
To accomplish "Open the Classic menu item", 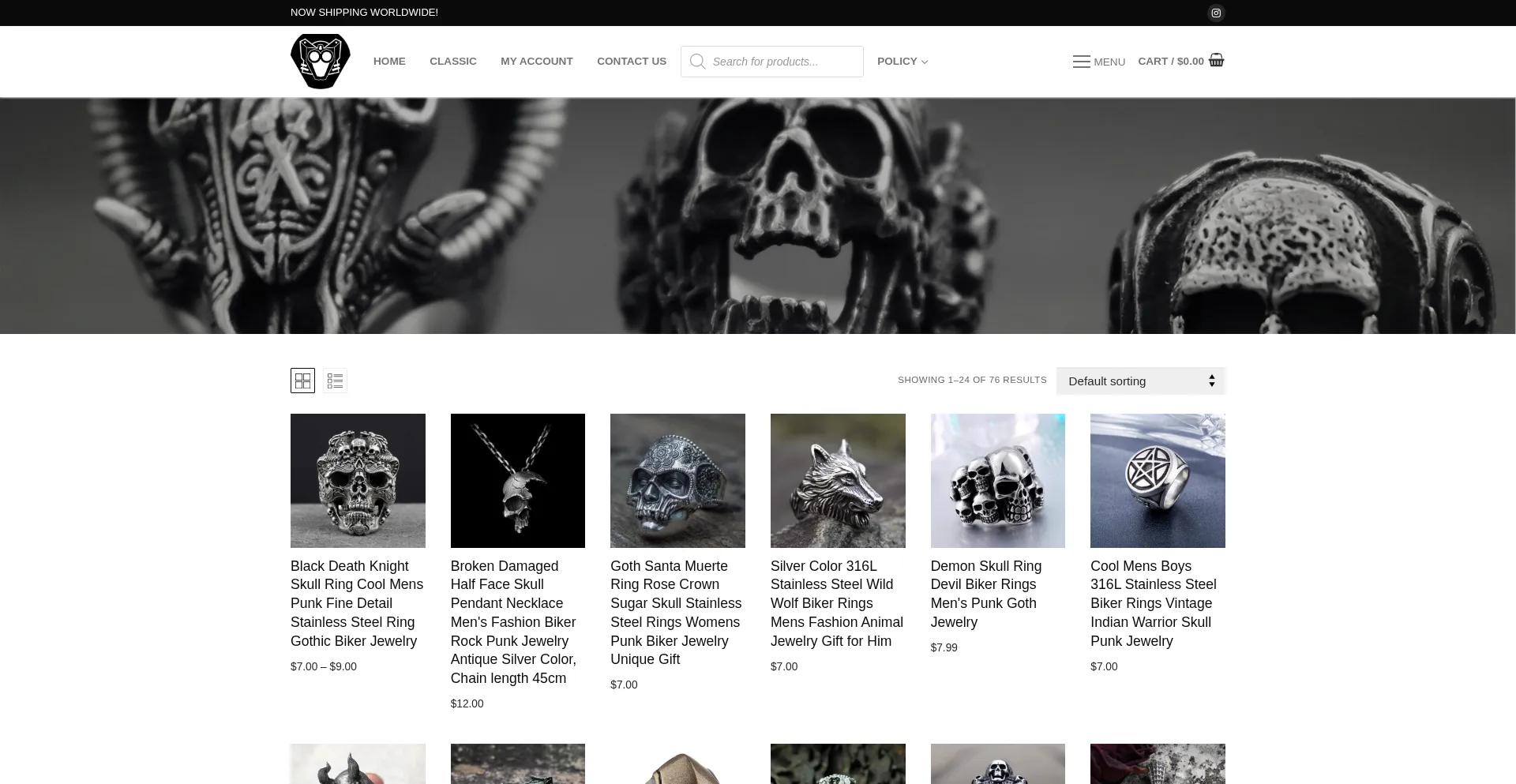I will (452, 62).
